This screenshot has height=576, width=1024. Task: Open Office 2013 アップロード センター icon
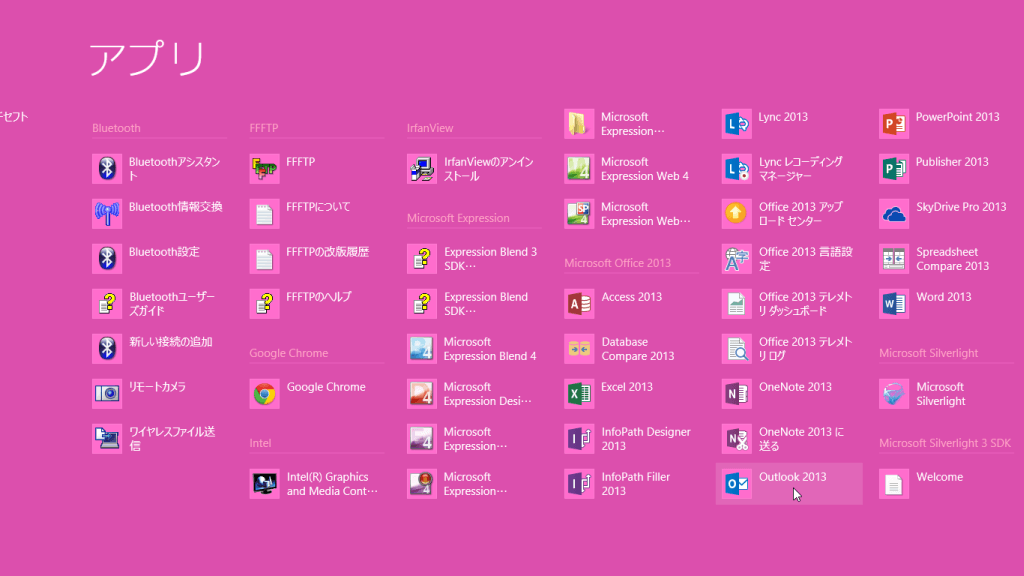click(x=737, y=214)
